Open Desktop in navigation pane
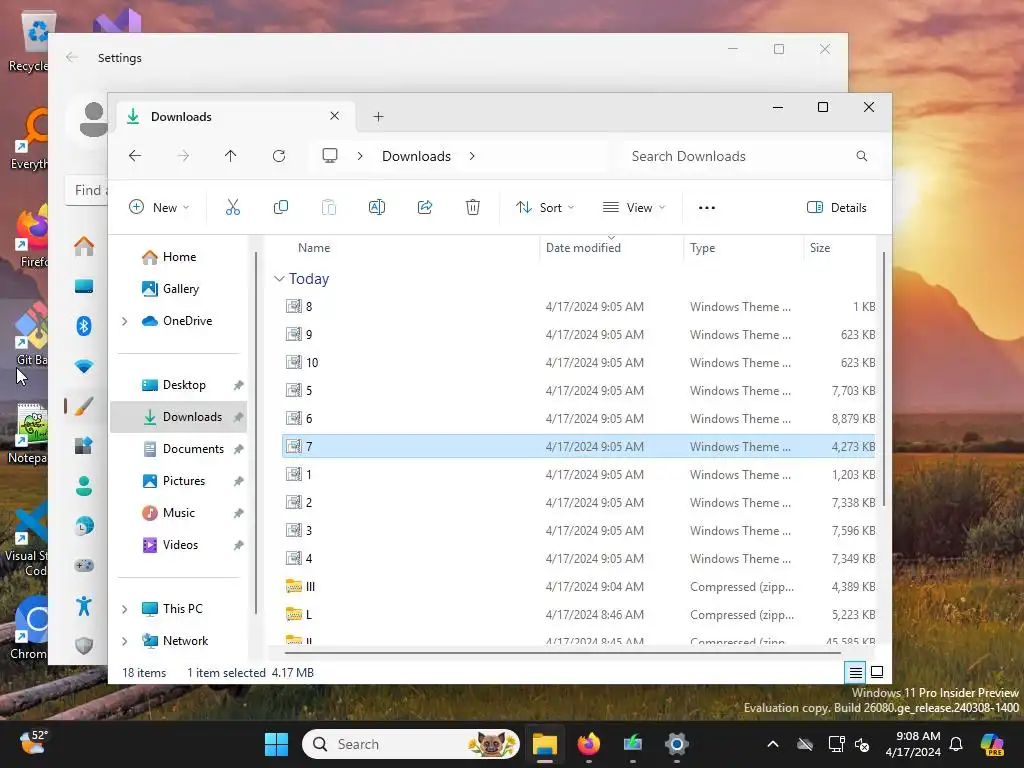 tap(174, 385)
